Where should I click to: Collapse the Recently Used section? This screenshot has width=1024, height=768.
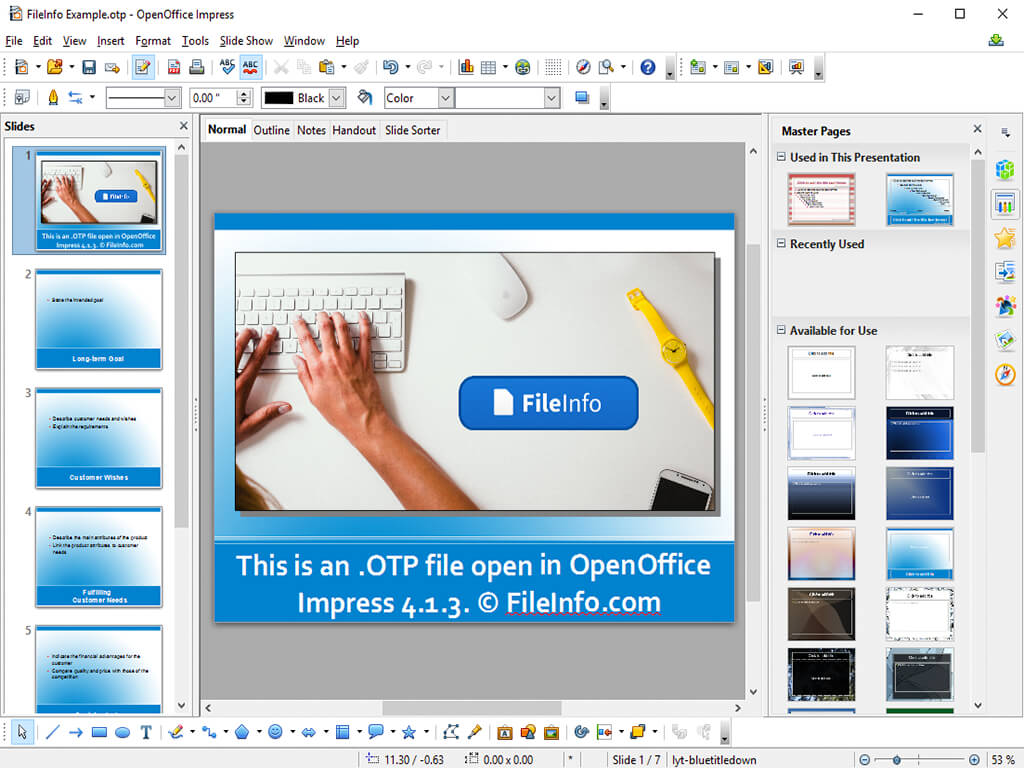coord(780,243)
